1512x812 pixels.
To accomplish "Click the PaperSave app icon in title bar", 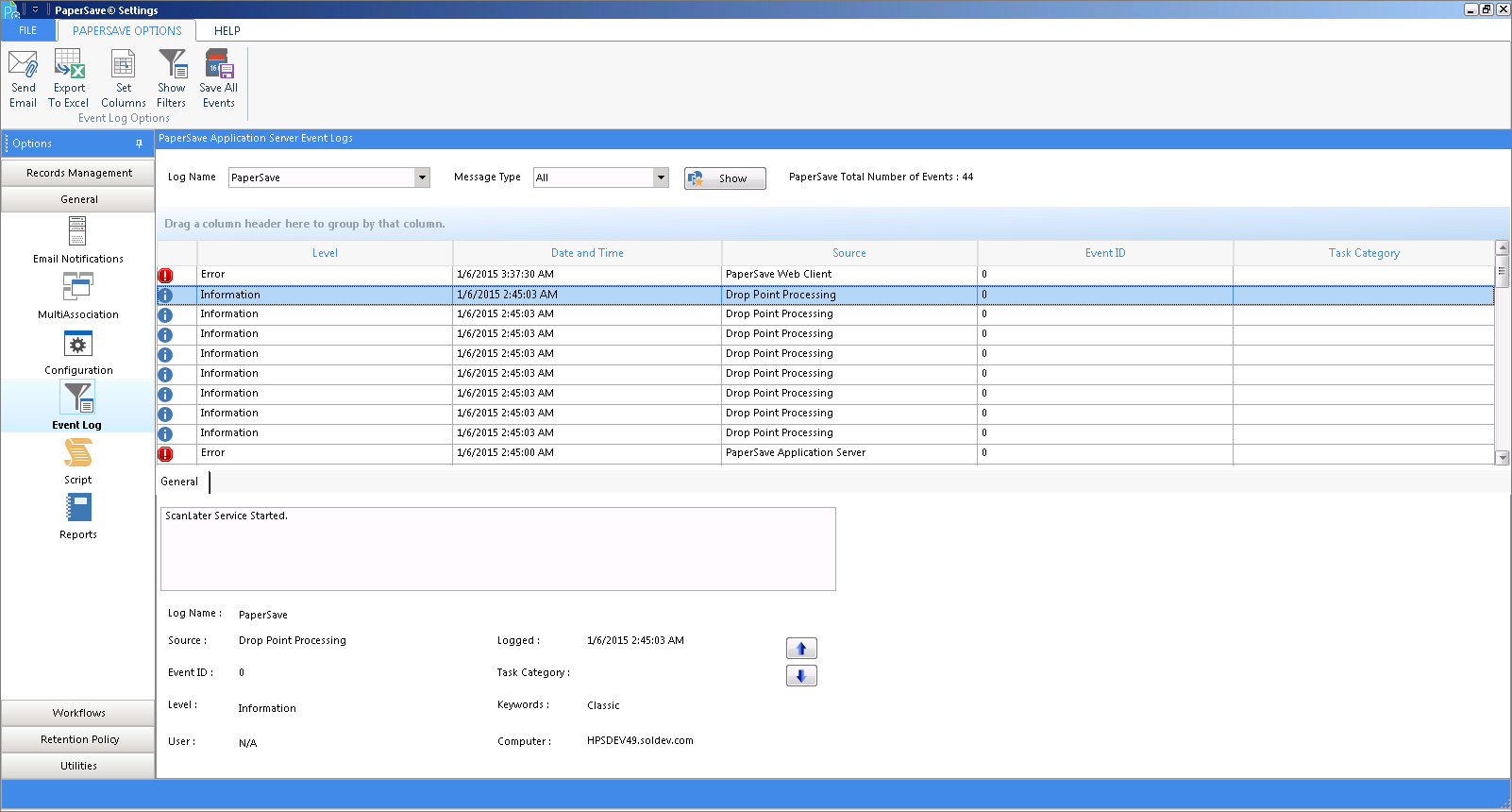I will pyautogui.click(x=11, y=10).
